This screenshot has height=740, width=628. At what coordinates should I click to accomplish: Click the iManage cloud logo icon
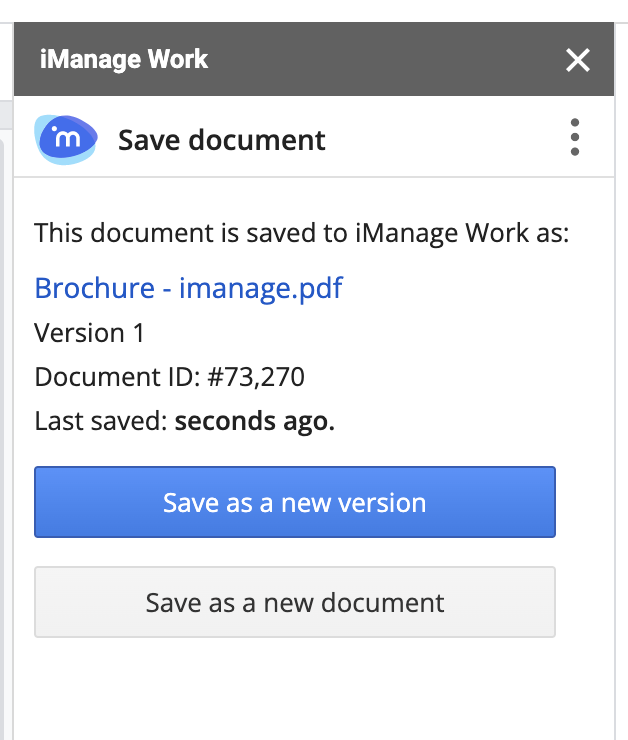click(66, 139)
